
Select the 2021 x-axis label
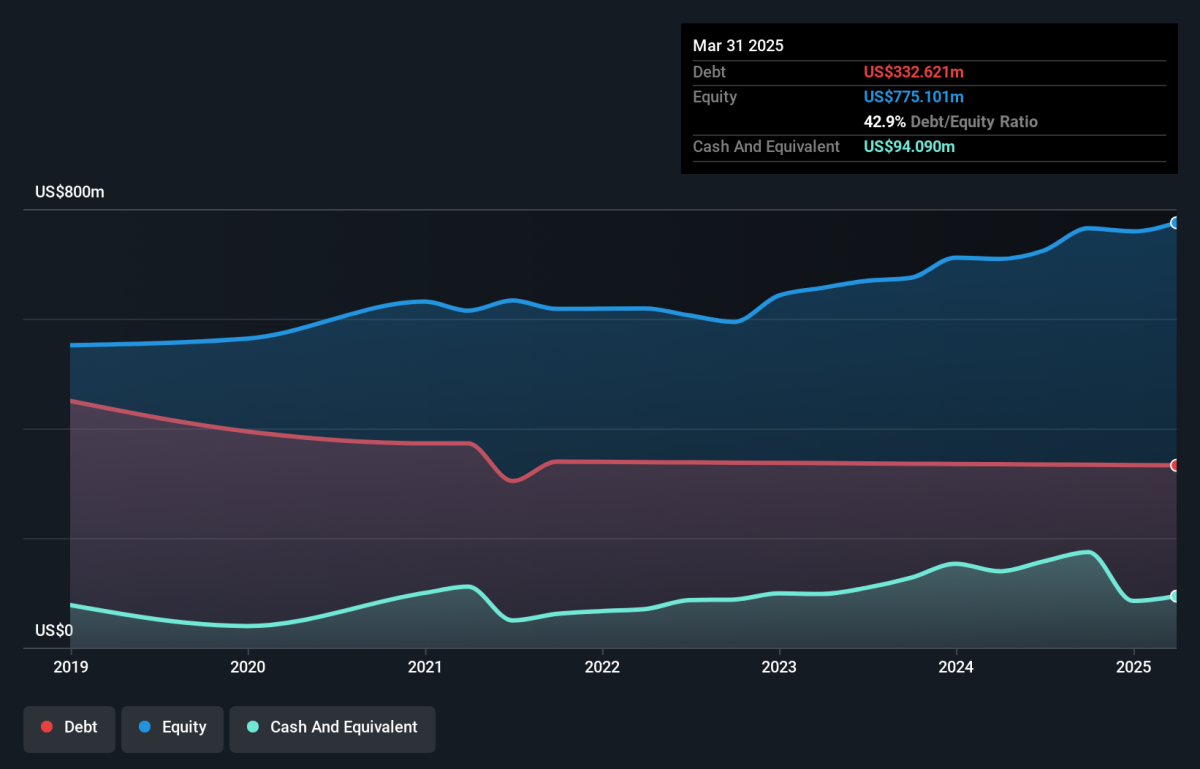tap(425, 667)
